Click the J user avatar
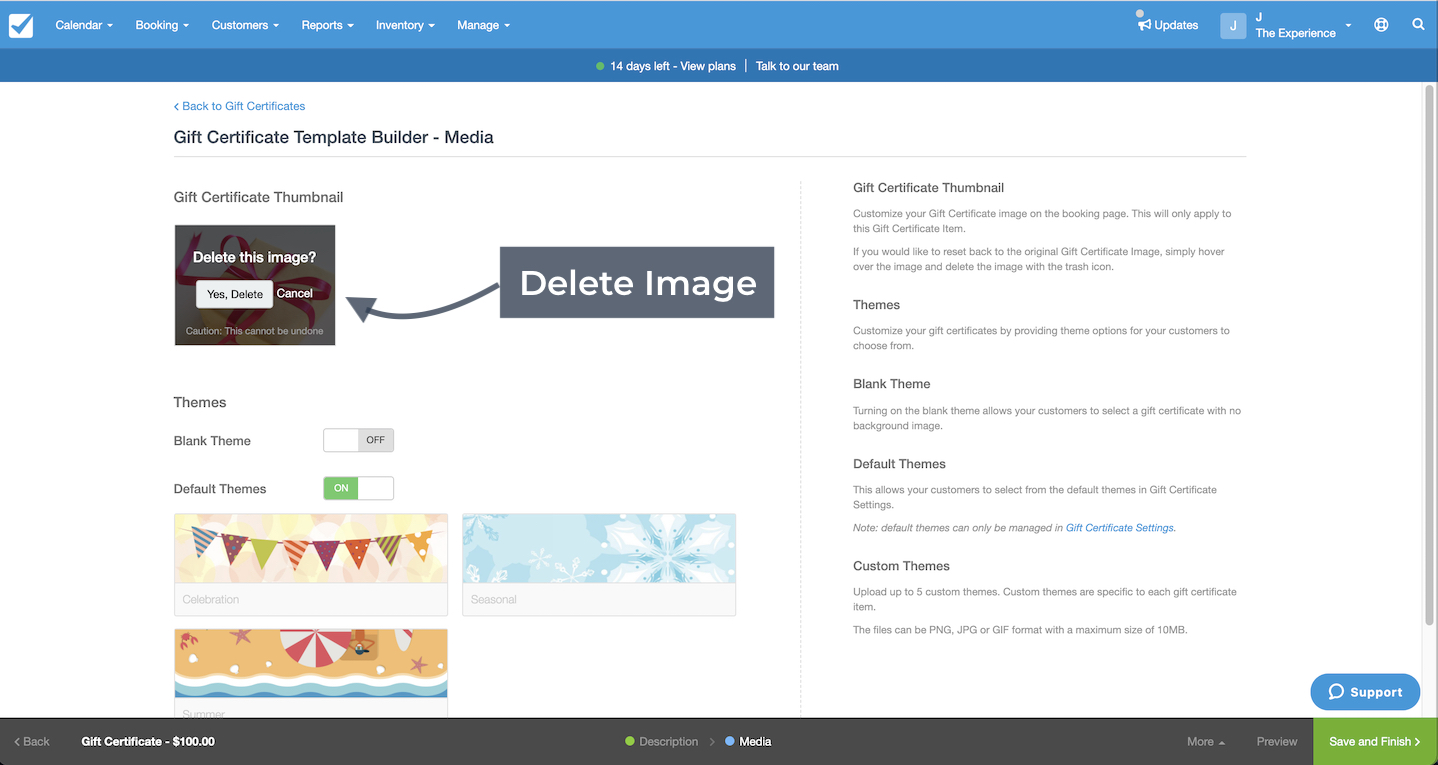The width and height of the screenshot is (1438, 765). (x=1233, y=25)
